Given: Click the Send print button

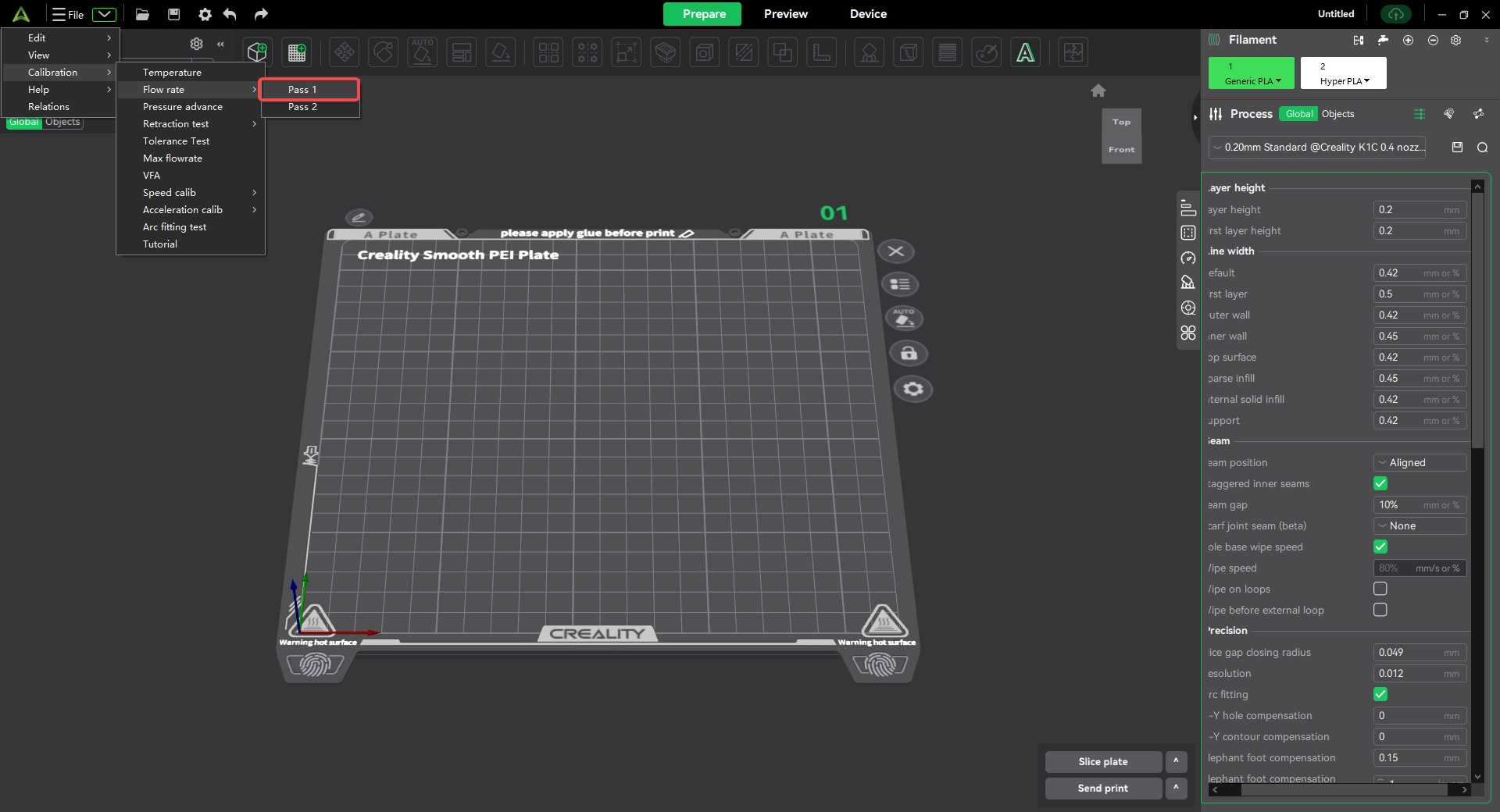Looking at the screenshot, I should [1102, 789].
